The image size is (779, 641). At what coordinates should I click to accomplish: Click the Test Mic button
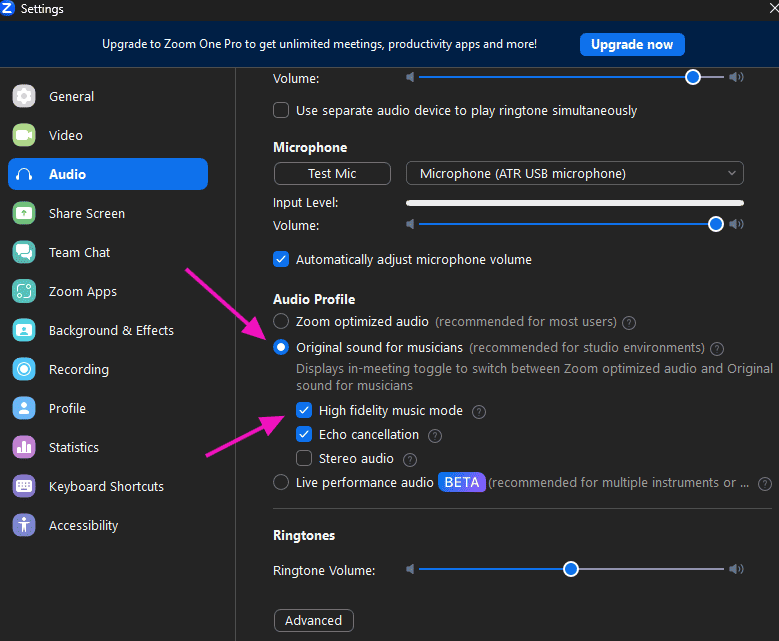pyautogui.click(x=332, y=173)
